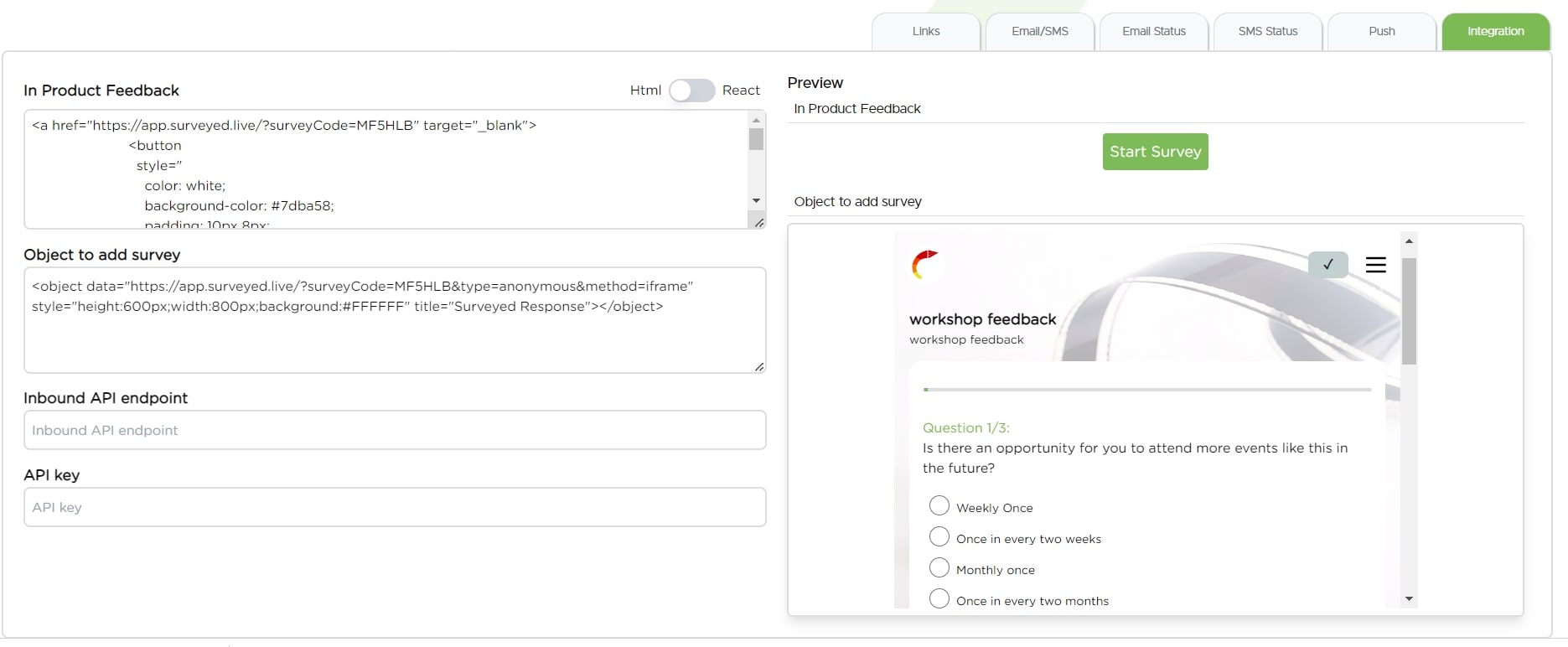Choose Once in every two weeks option
Screen dimensions: 1568x647
point(939,537)
